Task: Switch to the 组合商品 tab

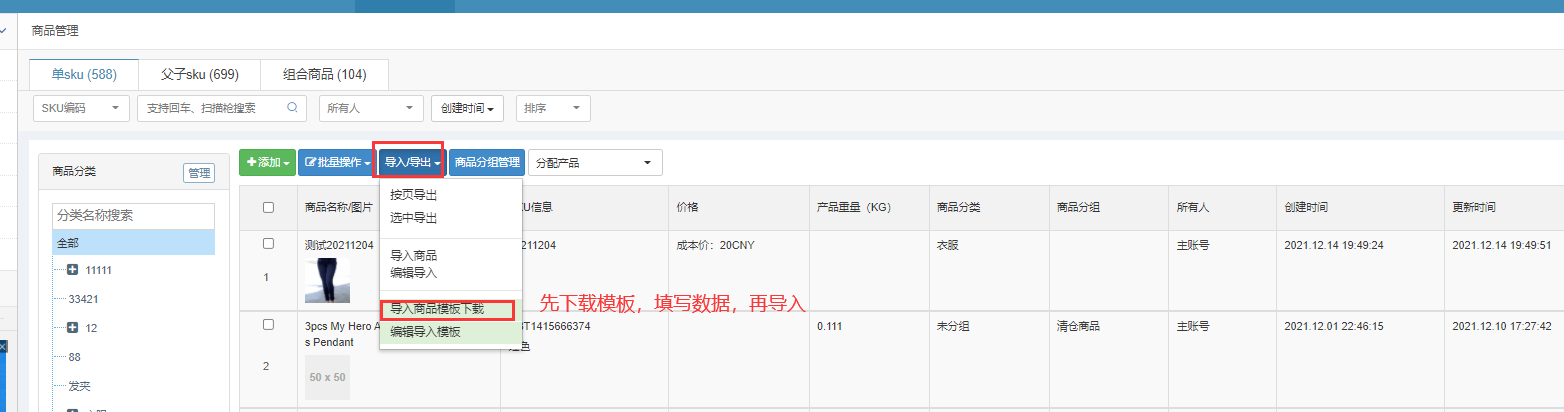Action: tap(324, 75)
